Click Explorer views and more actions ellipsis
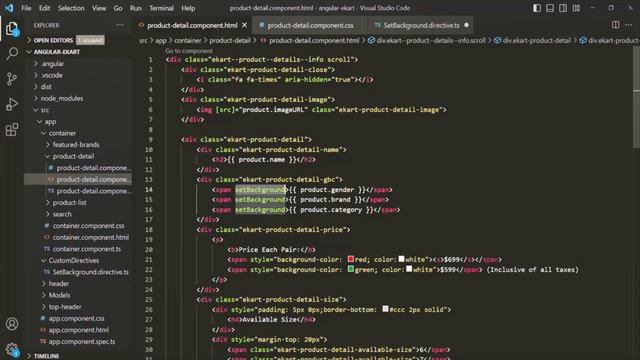640x360 pixels. (120, 25)
